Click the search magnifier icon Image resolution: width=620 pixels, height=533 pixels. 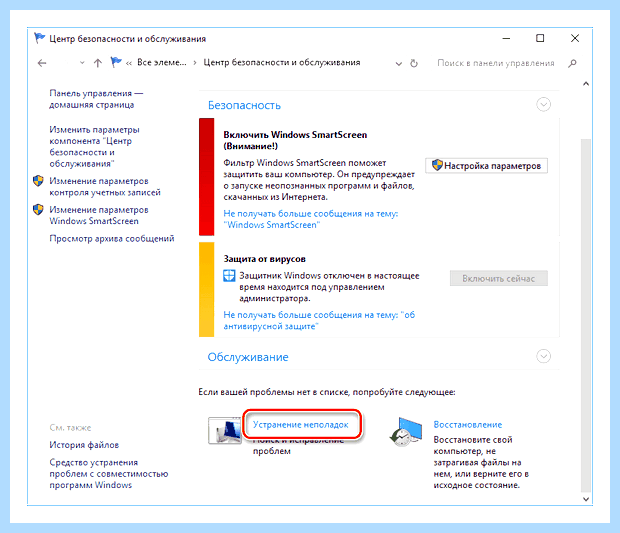[x=572, y=63]
